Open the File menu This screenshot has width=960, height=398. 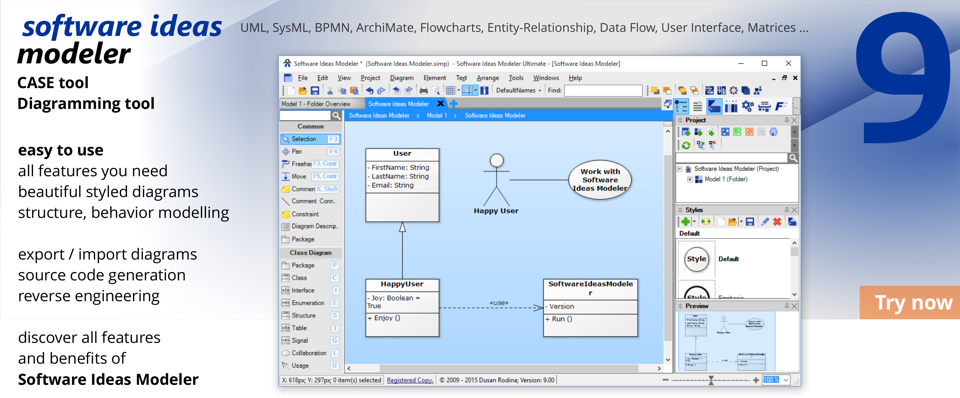(x=302, y=78)
